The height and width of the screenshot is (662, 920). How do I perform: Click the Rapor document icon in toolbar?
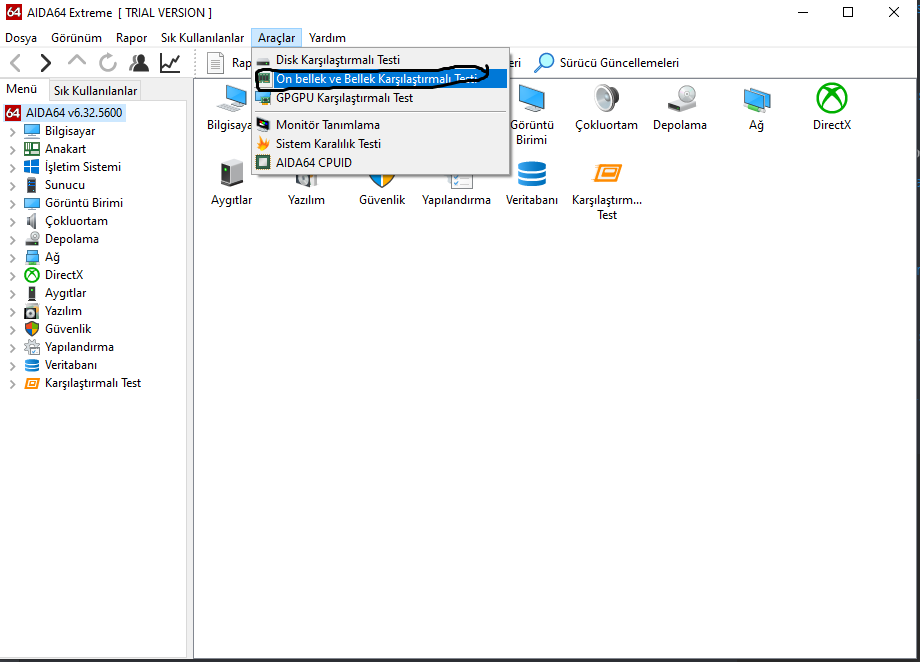pos(215,63)
